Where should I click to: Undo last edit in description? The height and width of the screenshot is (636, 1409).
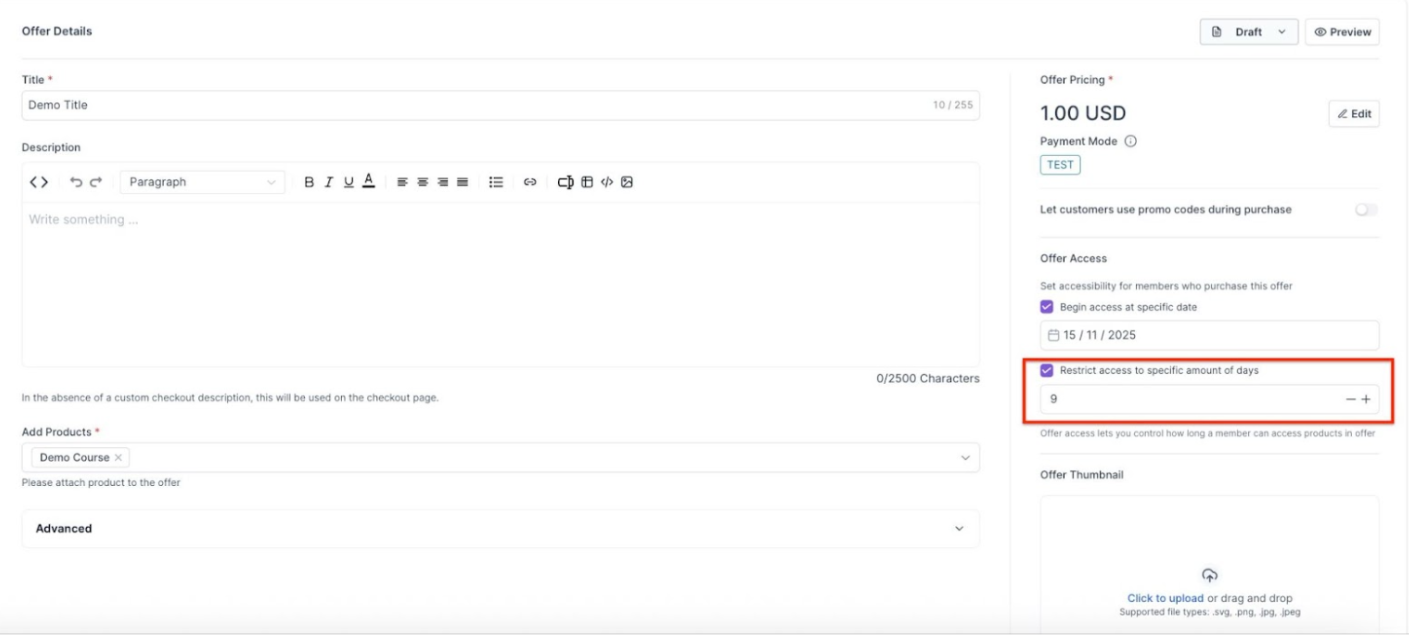[x=77, y=182]
